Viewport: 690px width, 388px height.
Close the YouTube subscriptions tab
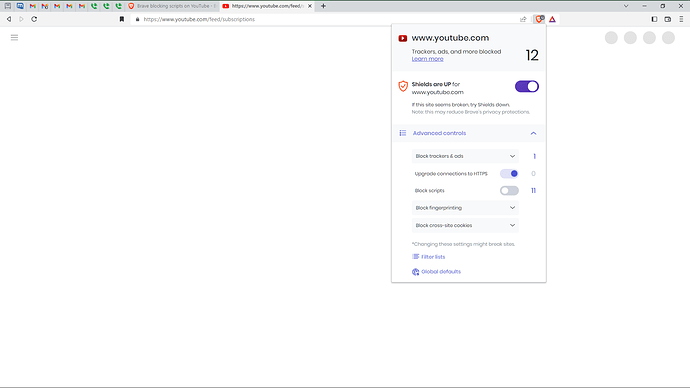click(310, 6)
